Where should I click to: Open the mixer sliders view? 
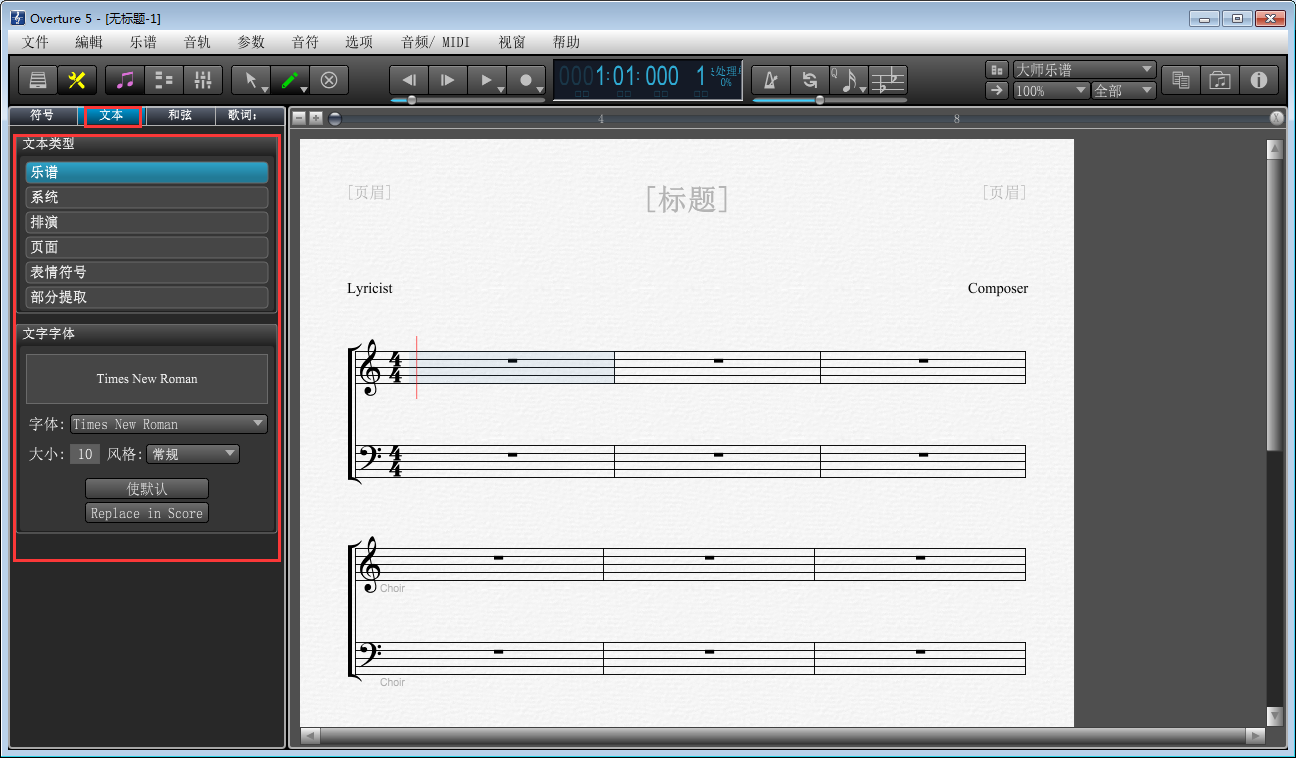tap(203, 80)
